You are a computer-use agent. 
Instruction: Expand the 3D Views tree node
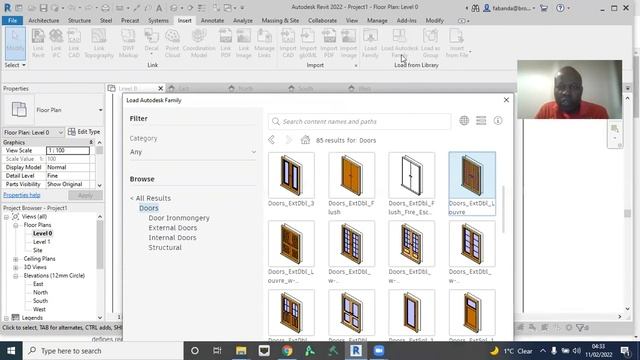coord(16,267)
